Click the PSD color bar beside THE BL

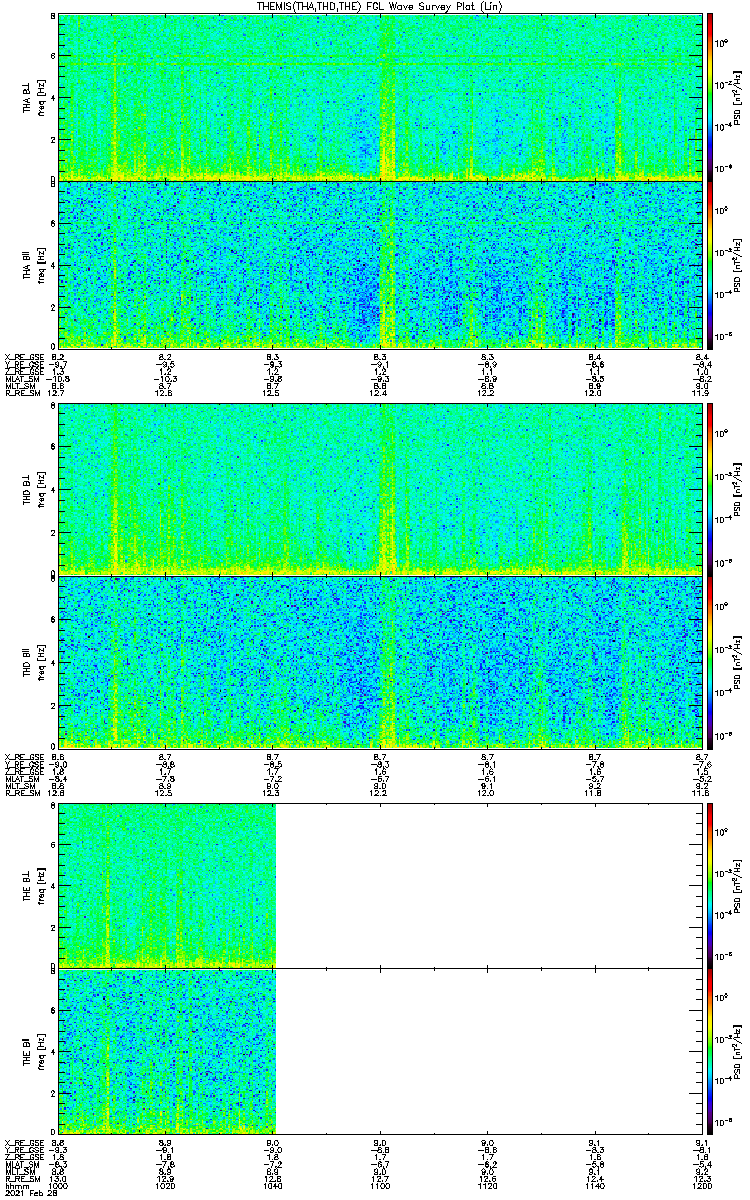(x=711, y=885)
